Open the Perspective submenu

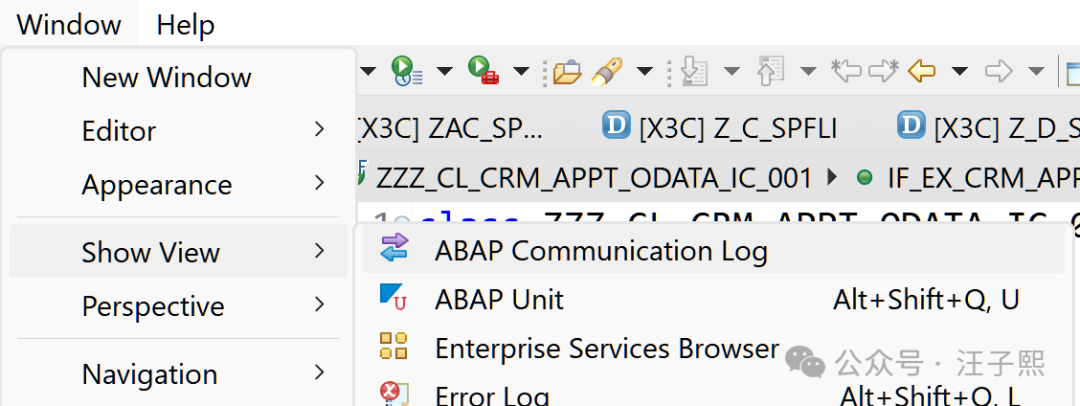[178, 305]
